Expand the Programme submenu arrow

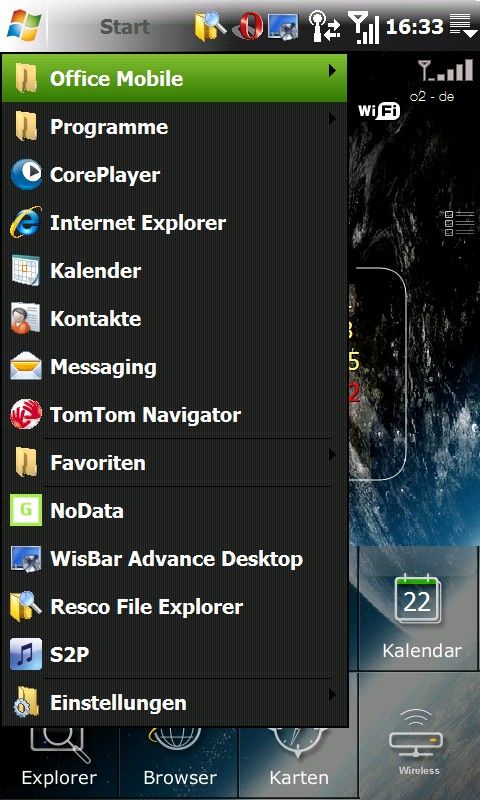pos(332,119)
